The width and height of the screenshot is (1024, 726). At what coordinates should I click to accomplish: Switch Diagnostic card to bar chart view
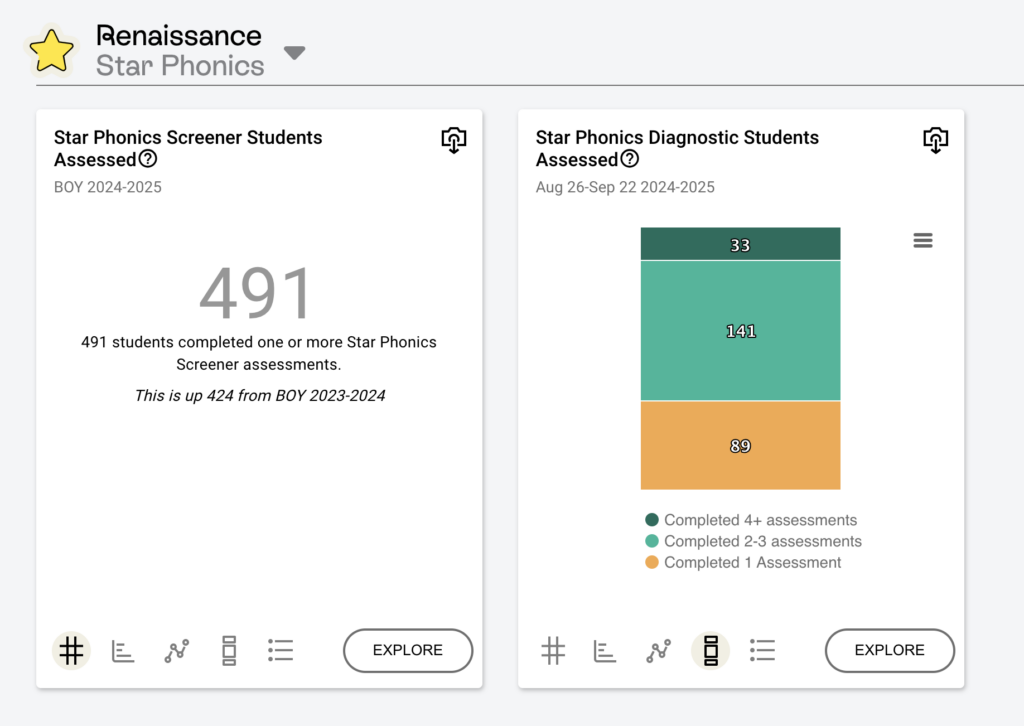pyautogui.click(x=605, y=650)
